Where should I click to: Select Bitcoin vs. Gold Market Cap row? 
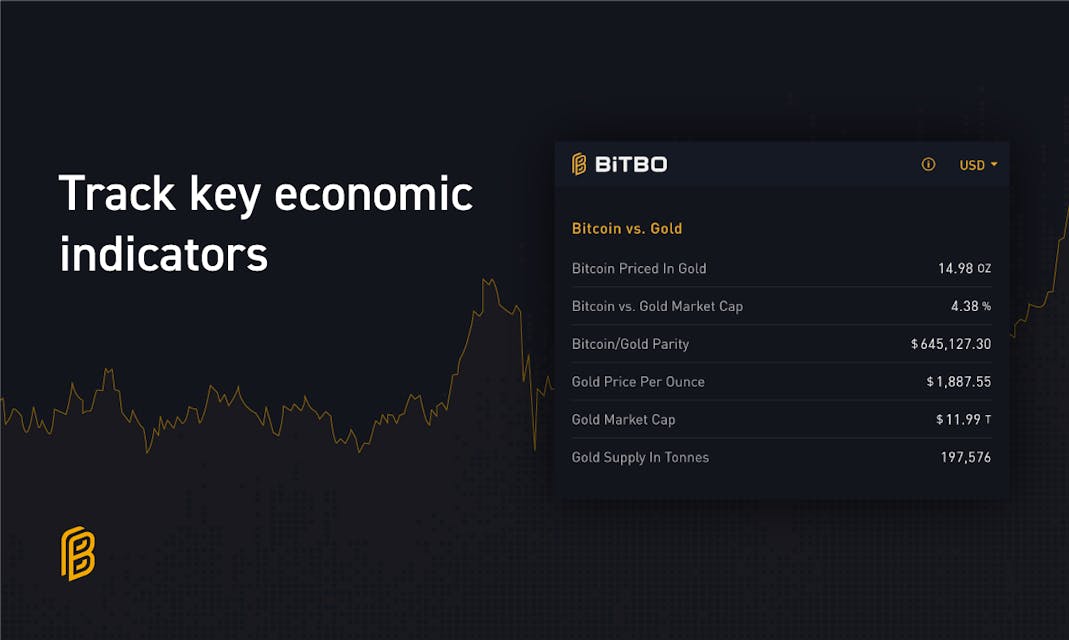781,306
